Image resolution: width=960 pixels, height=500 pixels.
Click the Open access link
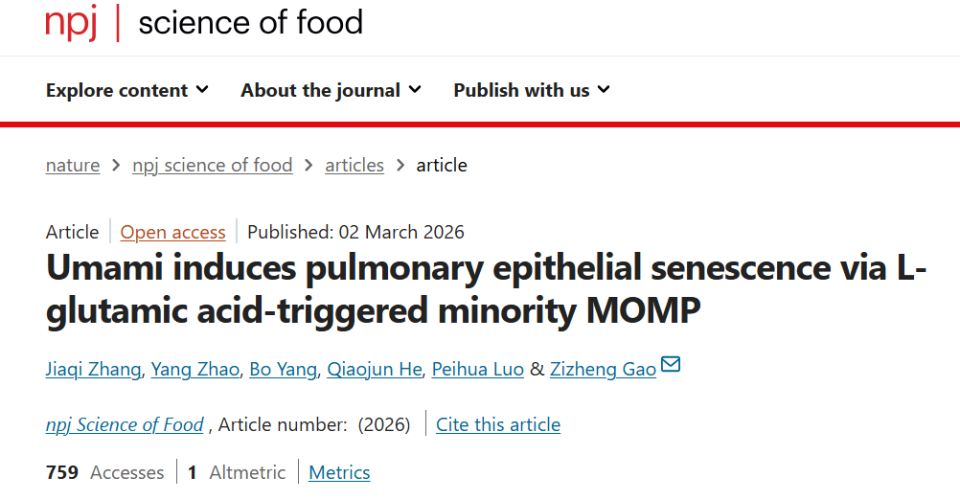coord(173,232)
